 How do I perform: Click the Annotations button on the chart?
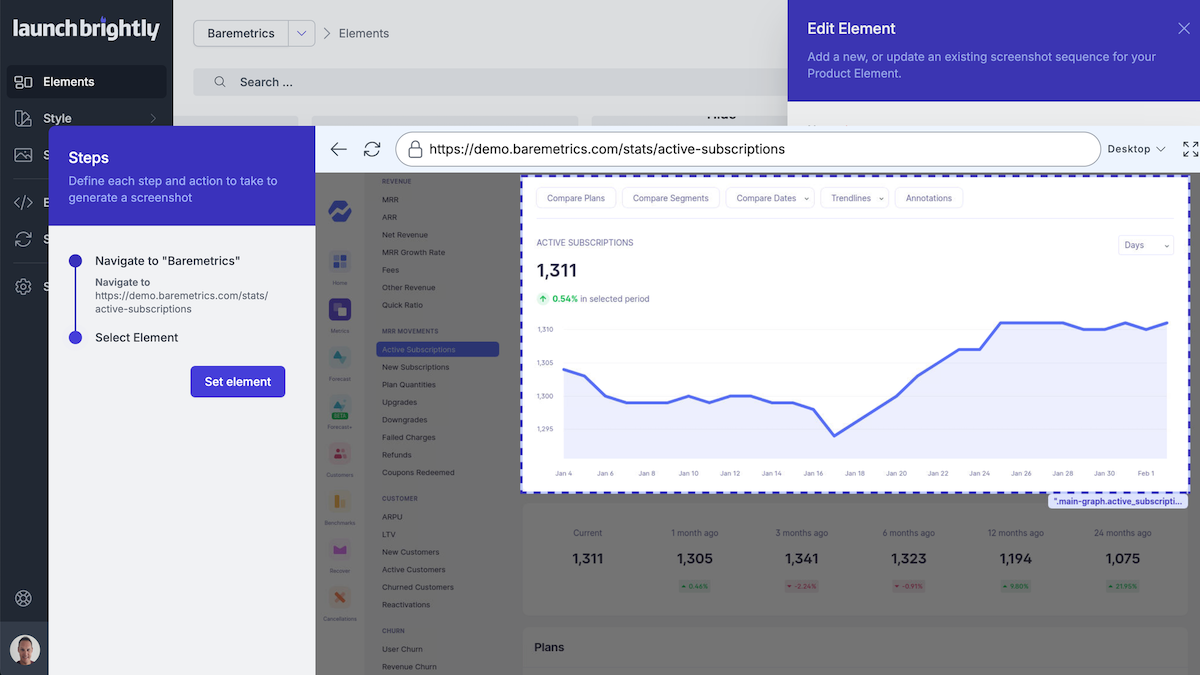[x=928, y=198]
